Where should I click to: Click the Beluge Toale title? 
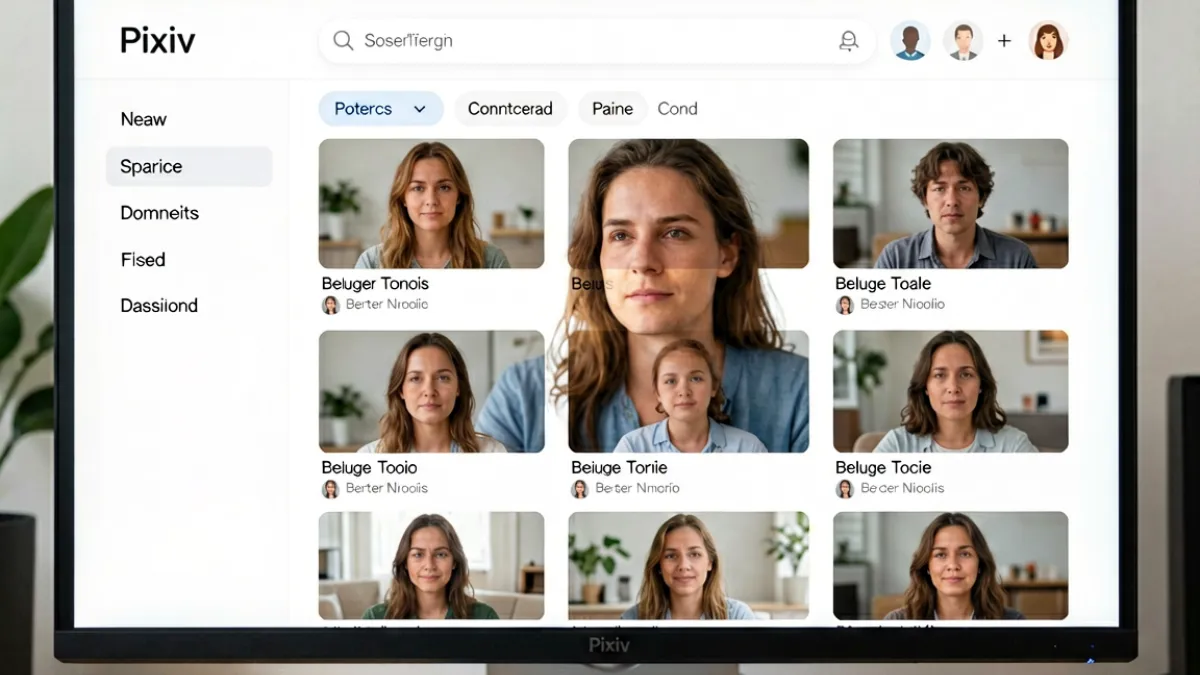(x=883, y=284)
